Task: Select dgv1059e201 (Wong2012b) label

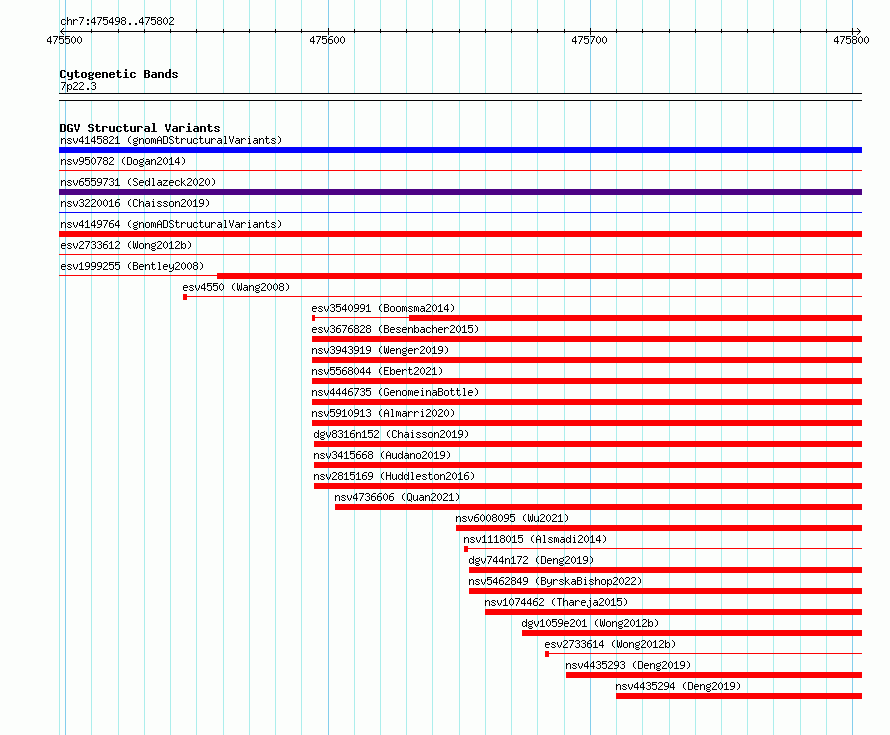Action: click(590, 623)
